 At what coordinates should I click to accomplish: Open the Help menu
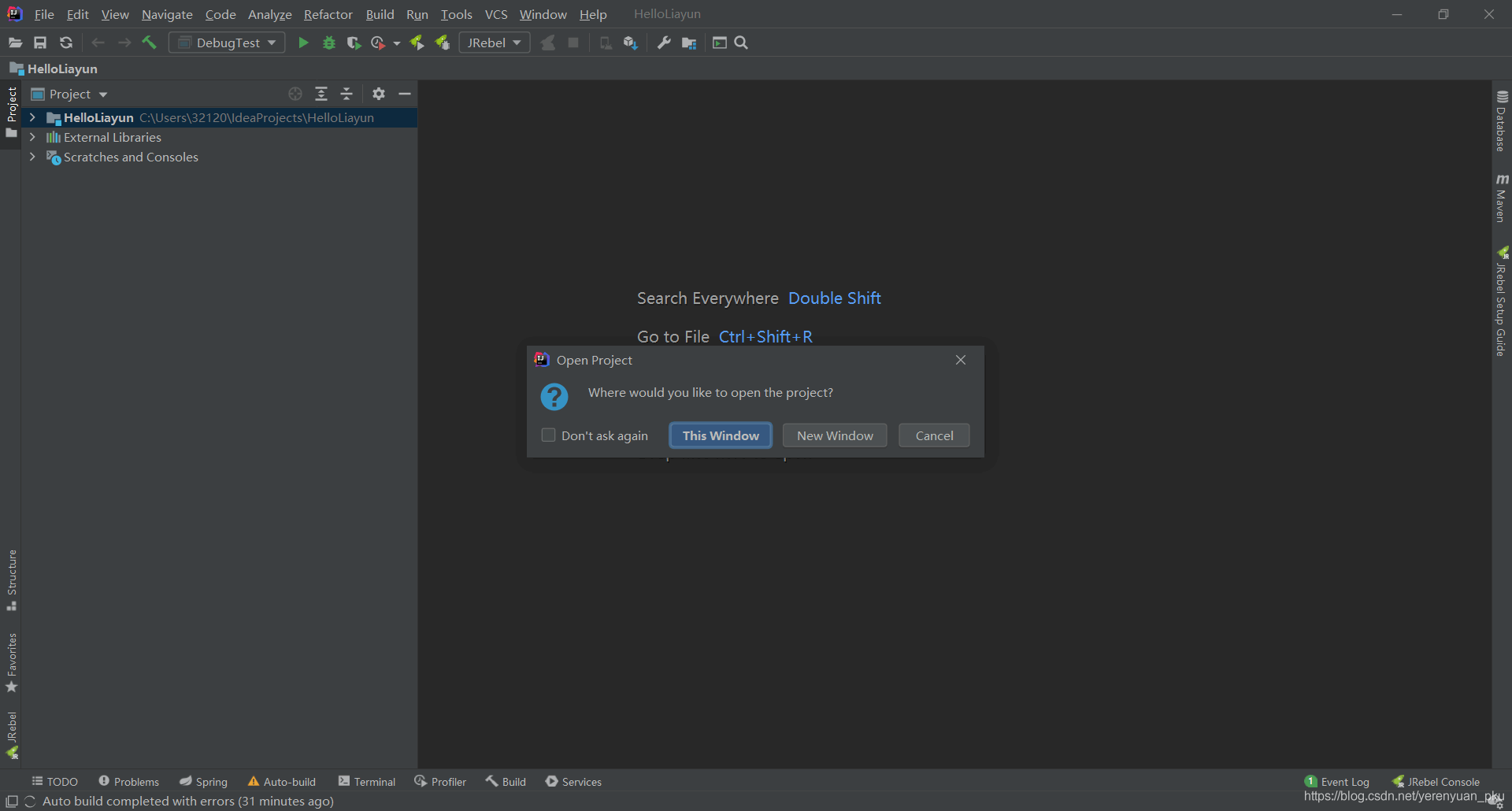point(593,14)
